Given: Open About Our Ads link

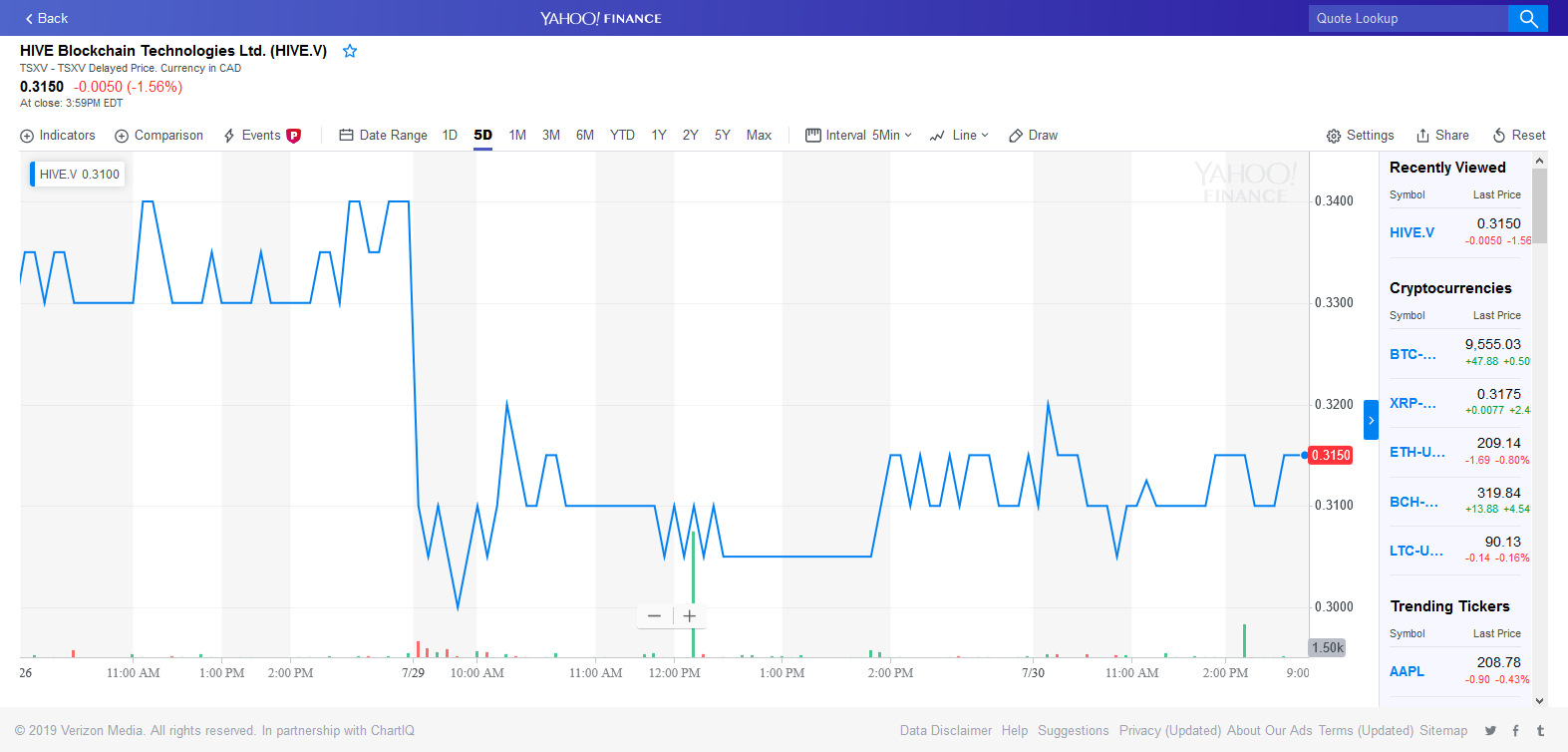Looking at the screenshot, I should coord(1270,731).
